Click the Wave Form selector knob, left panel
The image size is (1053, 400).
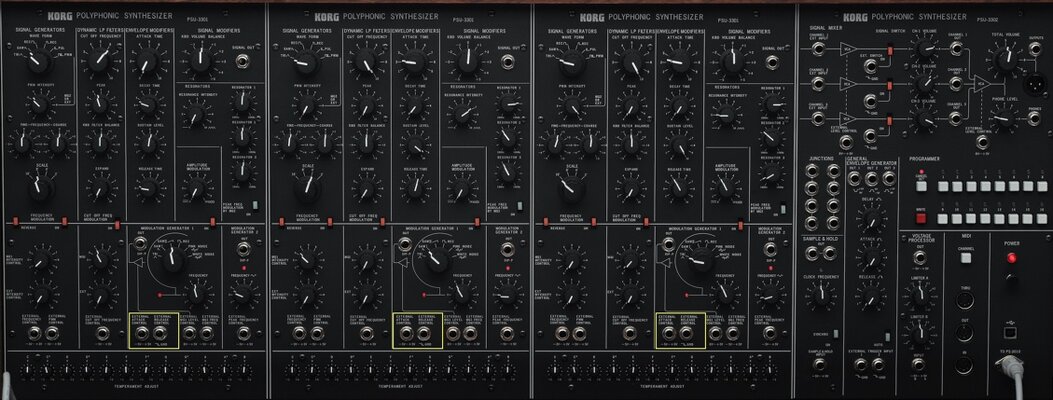(39, 62)
